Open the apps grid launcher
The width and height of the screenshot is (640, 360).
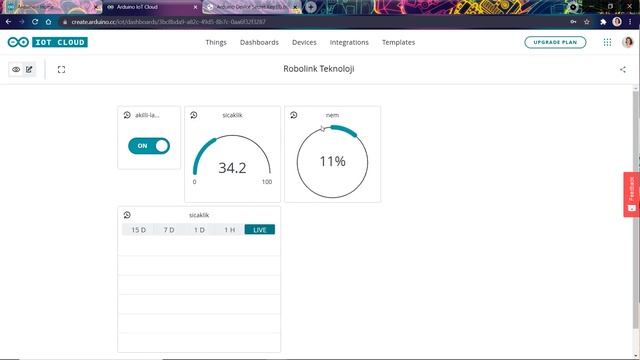(x=607, y=42)
